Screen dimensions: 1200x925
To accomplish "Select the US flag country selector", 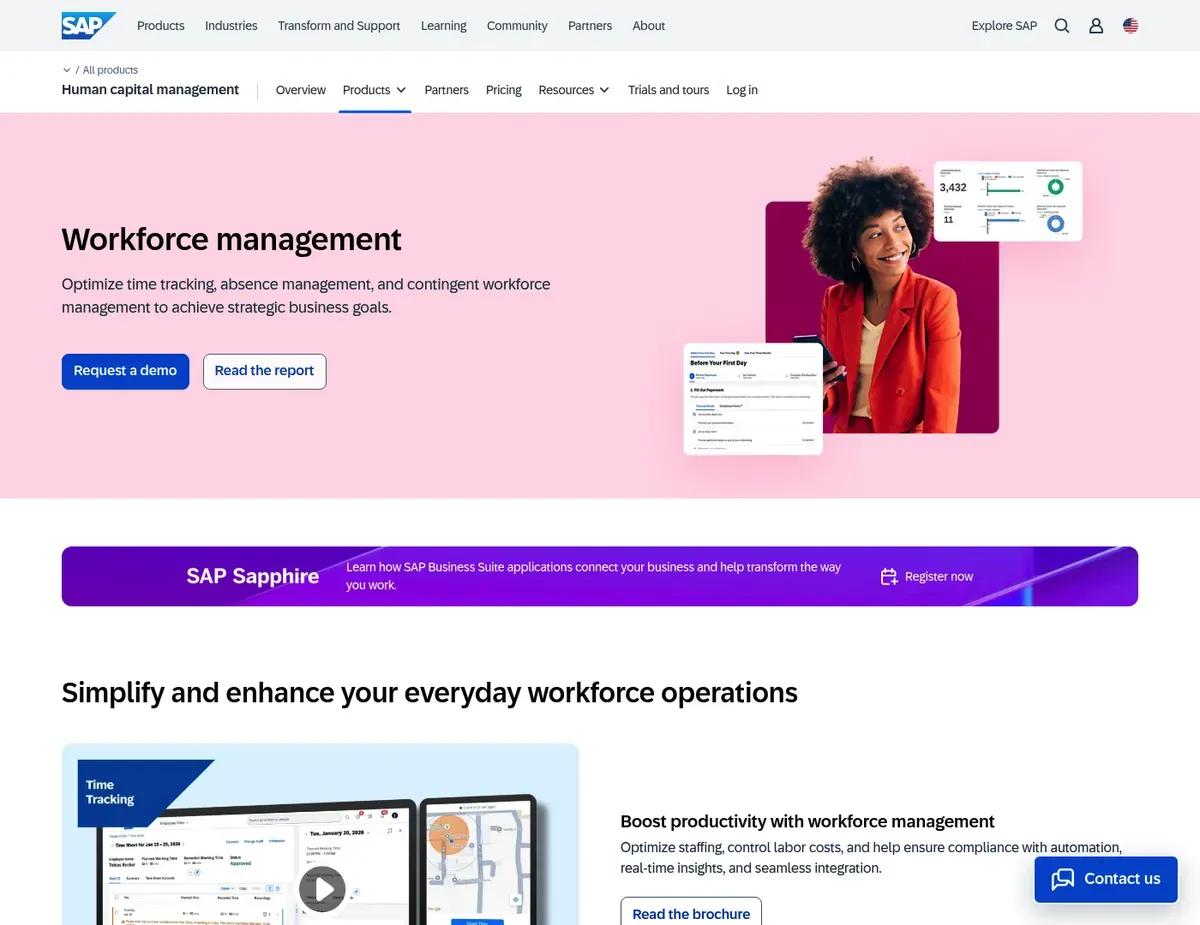I will coord(1131,26).
